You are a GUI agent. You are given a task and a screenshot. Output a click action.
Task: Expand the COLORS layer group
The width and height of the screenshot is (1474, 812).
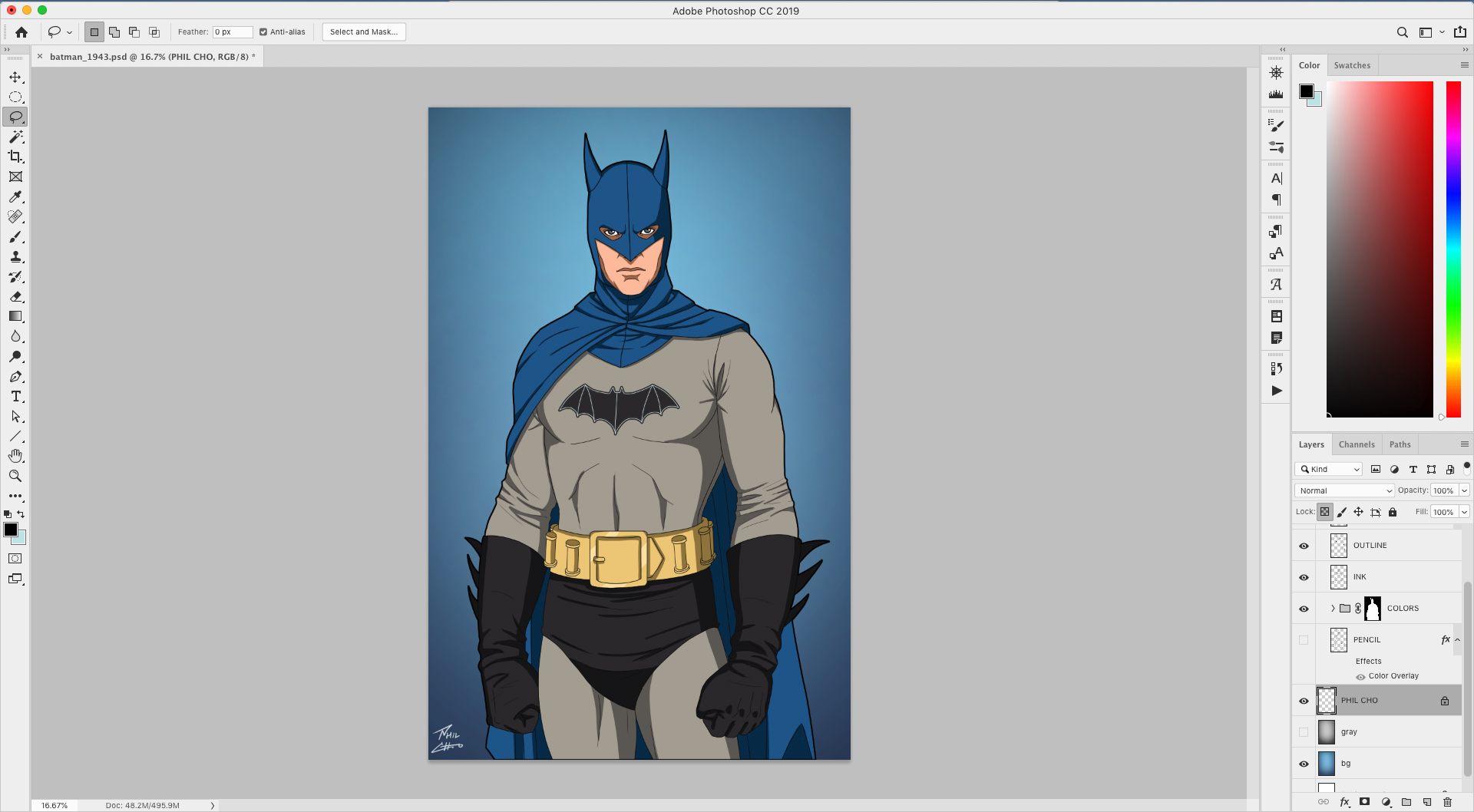pyautogui.click(x=1333, y=609)
